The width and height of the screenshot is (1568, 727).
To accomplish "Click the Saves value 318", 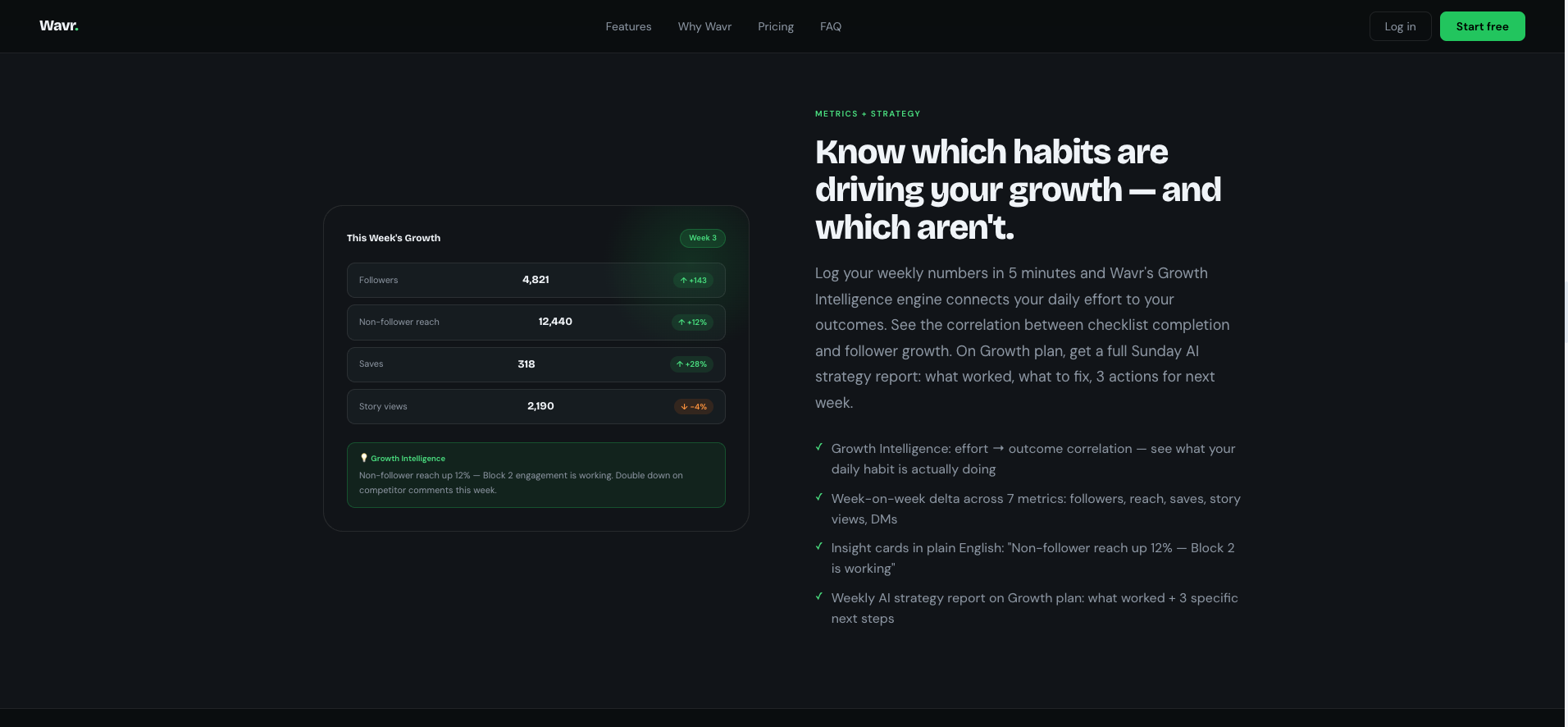I will point(526,364).
